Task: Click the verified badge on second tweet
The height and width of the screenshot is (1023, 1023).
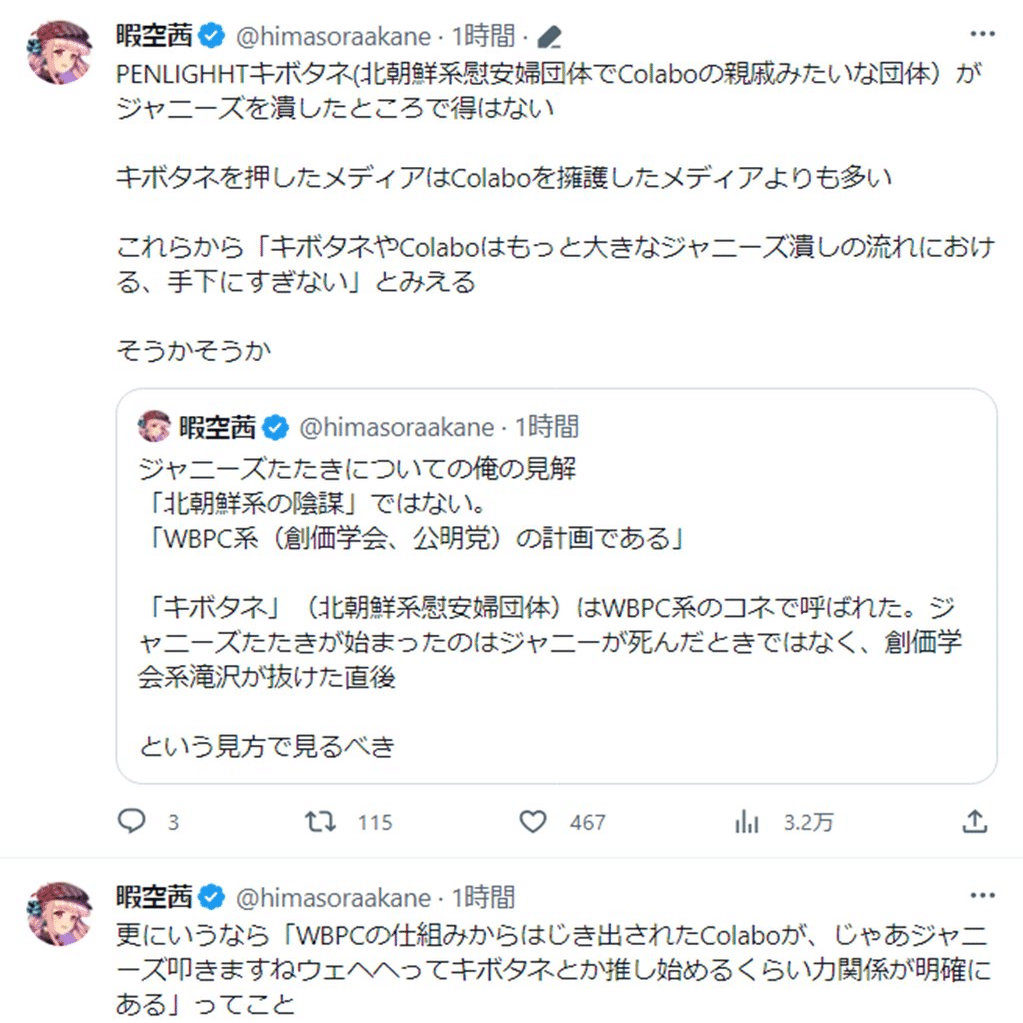Action: pyautogui.click(x=211, y=897)
